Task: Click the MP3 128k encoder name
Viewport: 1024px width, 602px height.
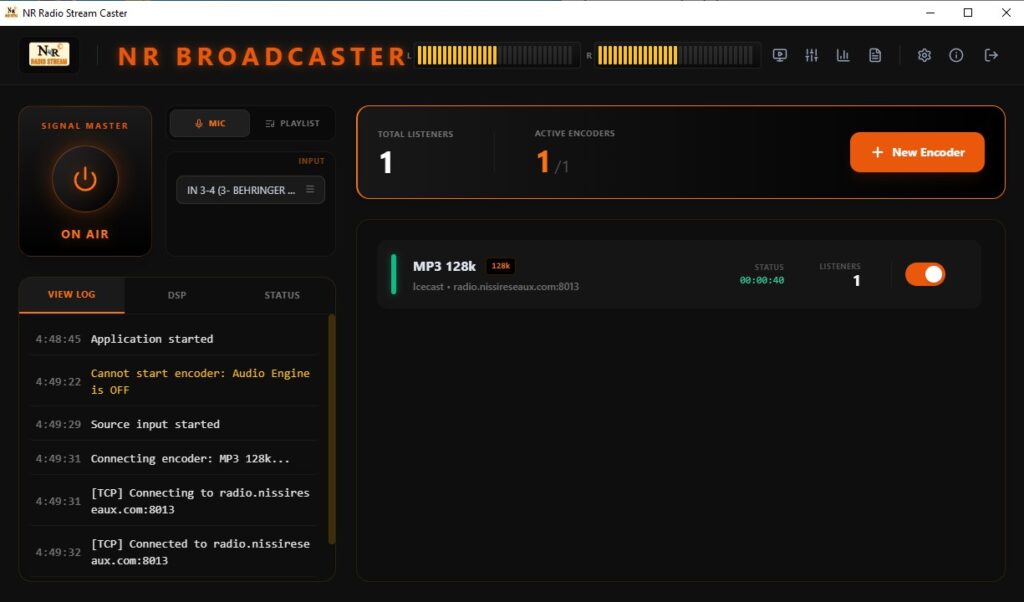Action: pos(444,266)
